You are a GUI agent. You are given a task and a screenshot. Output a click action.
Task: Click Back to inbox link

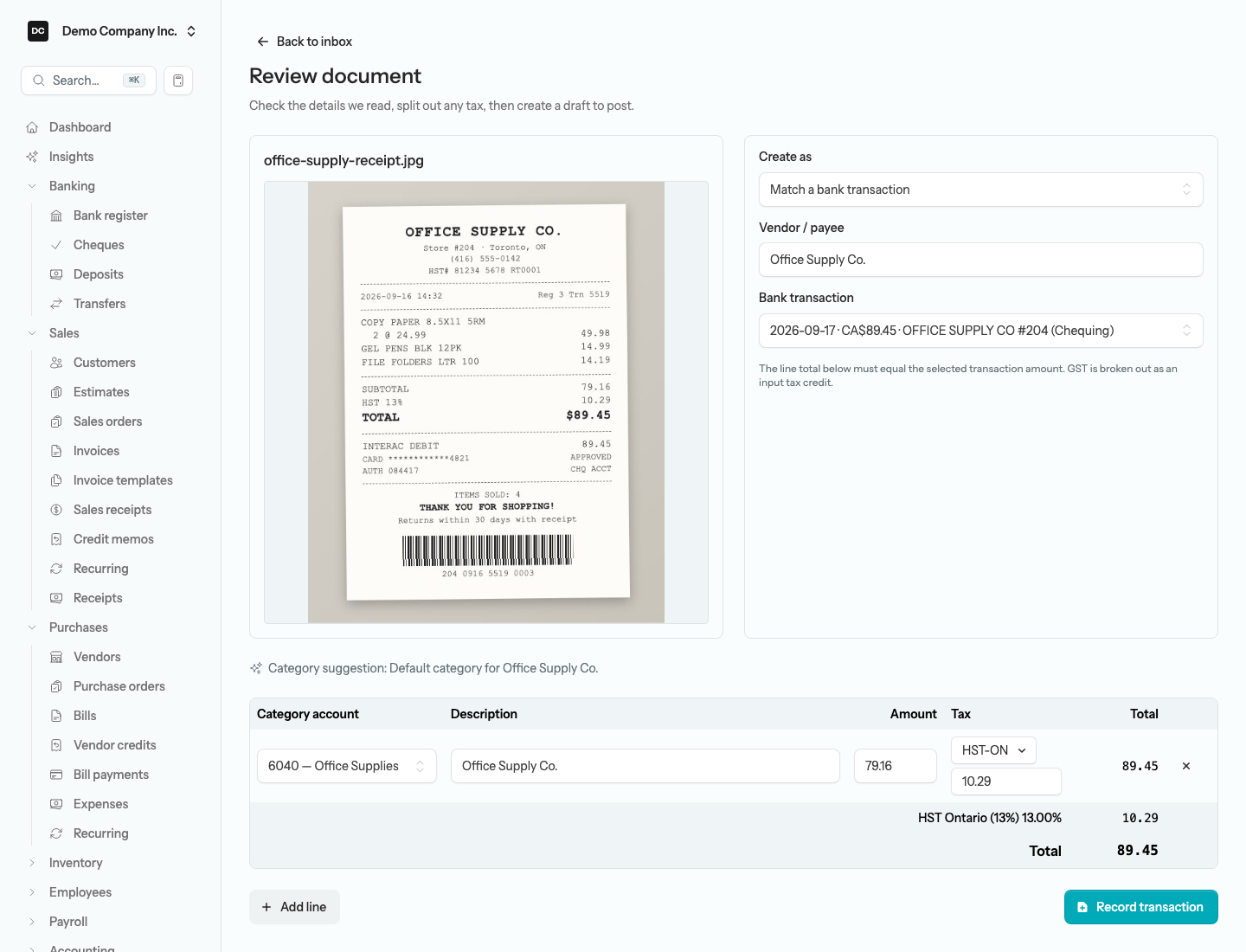305,42
